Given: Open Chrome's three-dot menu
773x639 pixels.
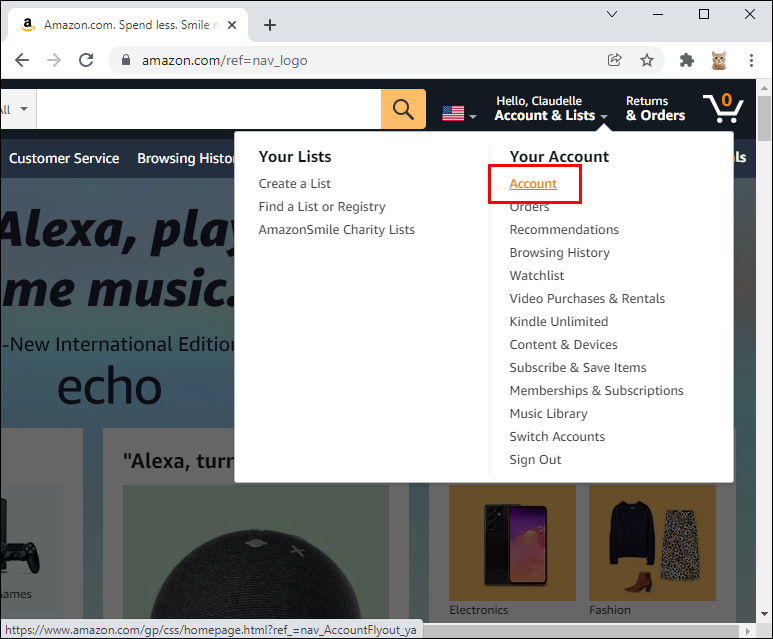Looking at the screenshot, I should point(751,61).
